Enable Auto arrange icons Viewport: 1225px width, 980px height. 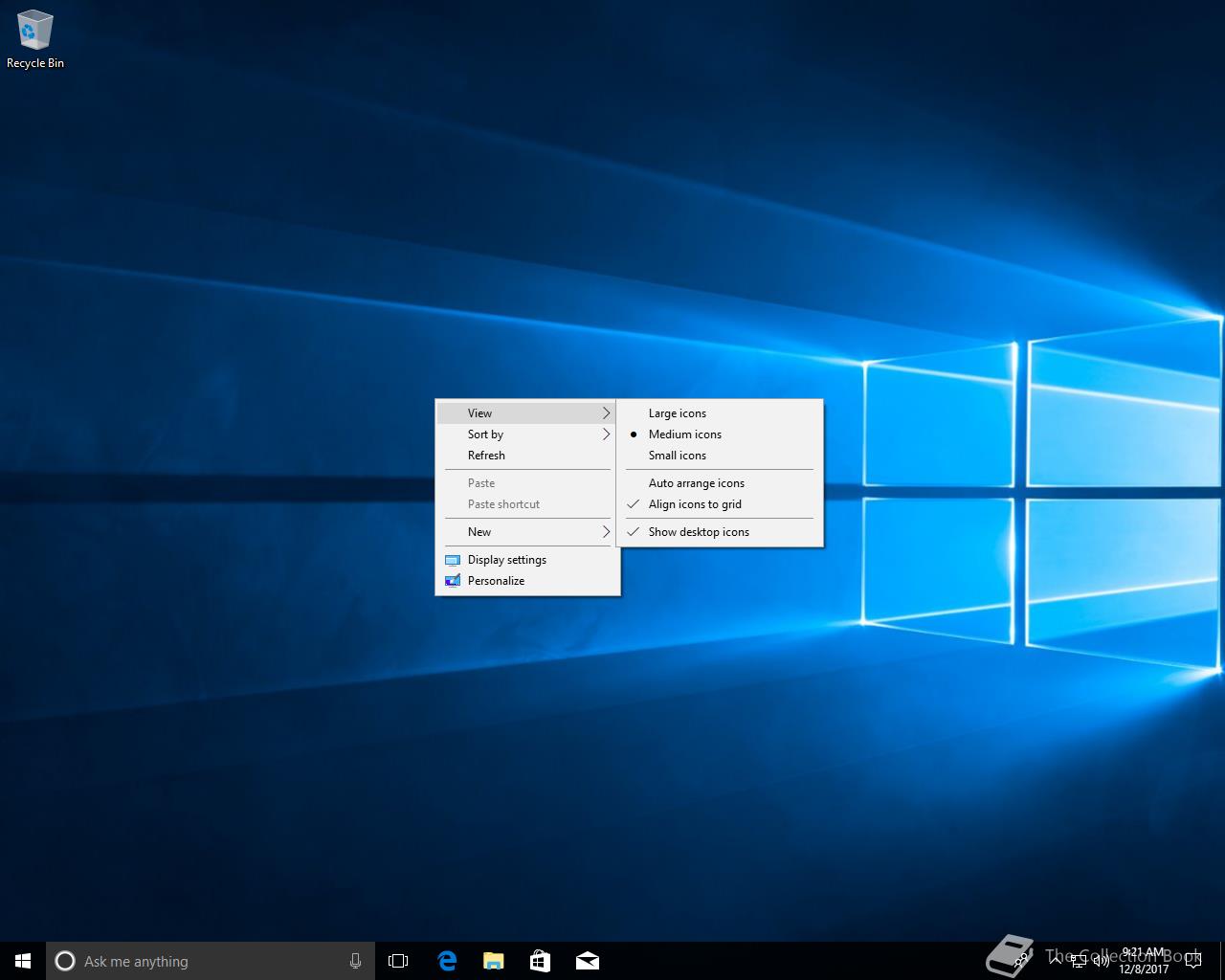(696, 483)
